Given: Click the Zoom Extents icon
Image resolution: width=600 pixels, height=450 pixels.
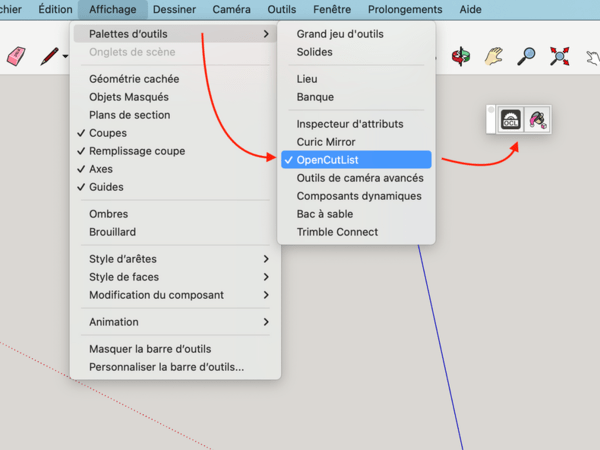Looking at the screenshot, I should [x=559, y=57].
